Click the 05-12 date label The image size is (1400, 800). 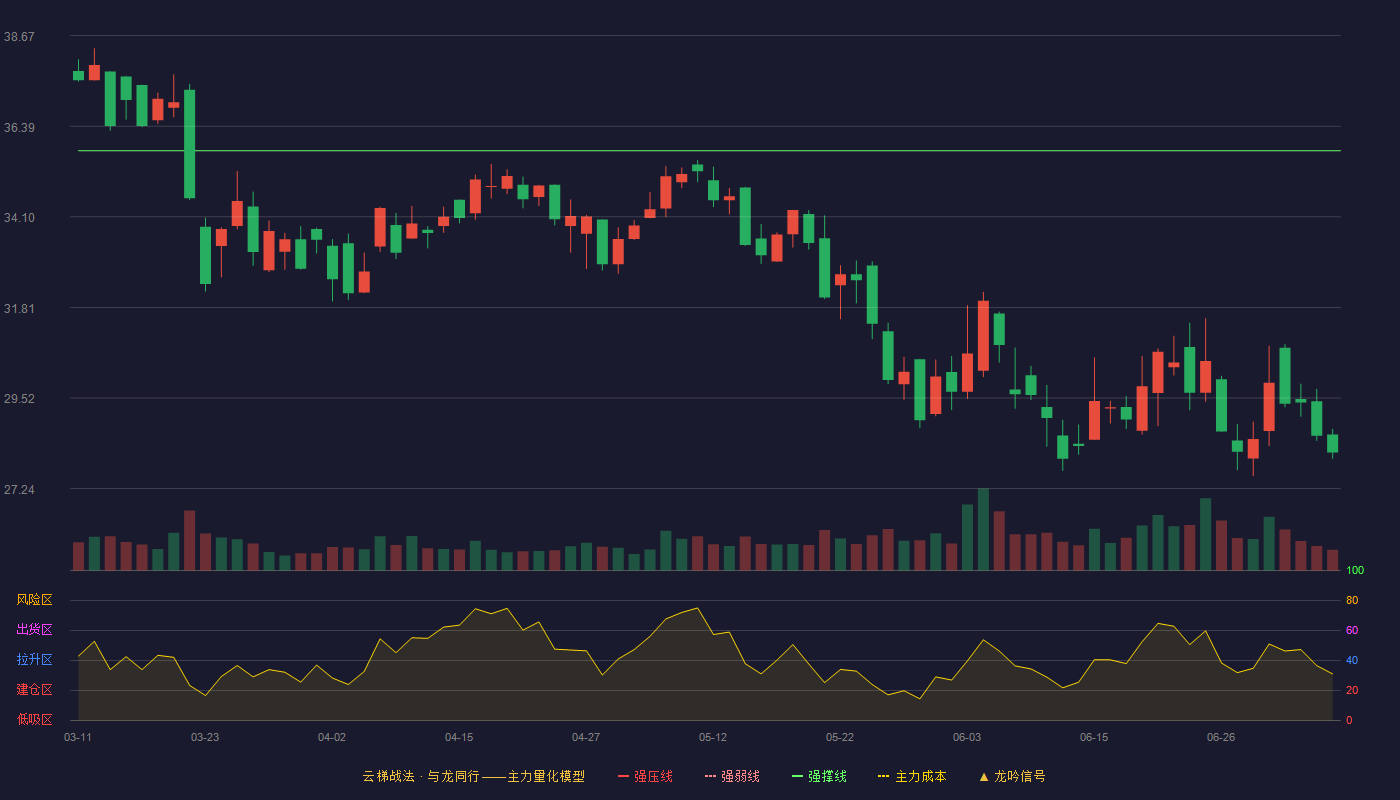pyautogui.click(x=713, y=737)
